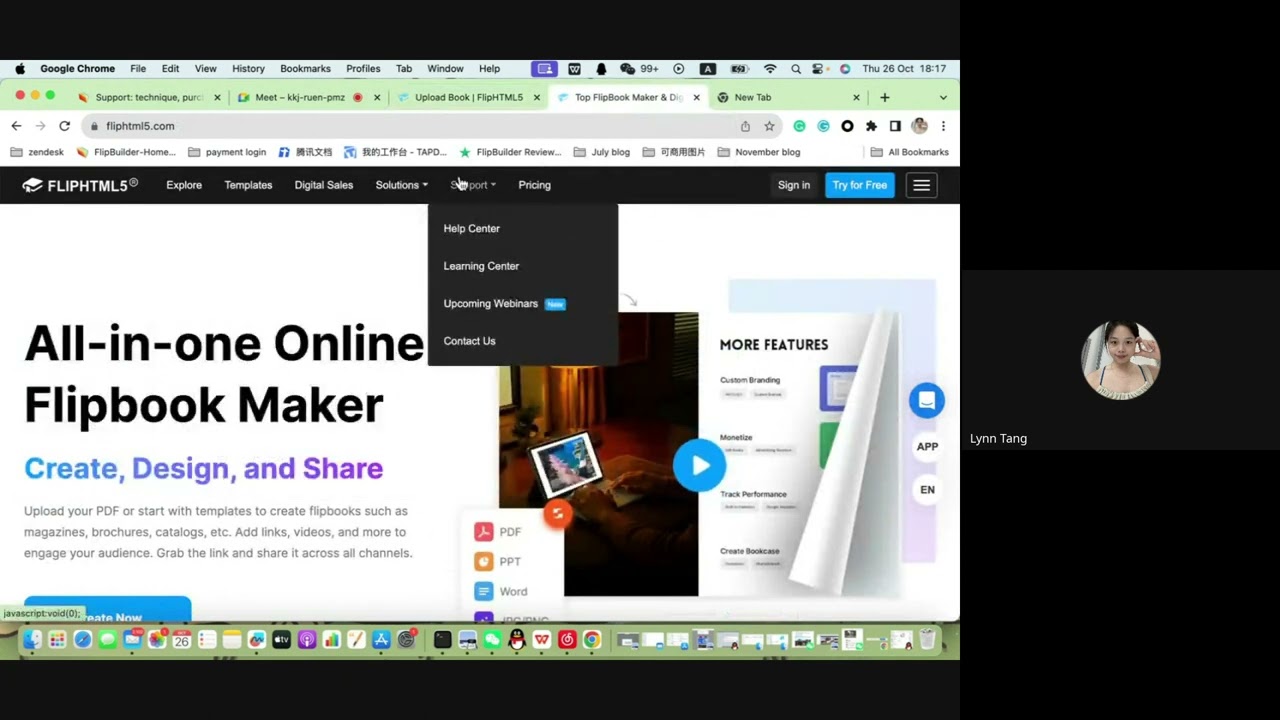The image size is (1280, 720).
Task: Open the Chrome profile avatar
Action: coord(919,126)
